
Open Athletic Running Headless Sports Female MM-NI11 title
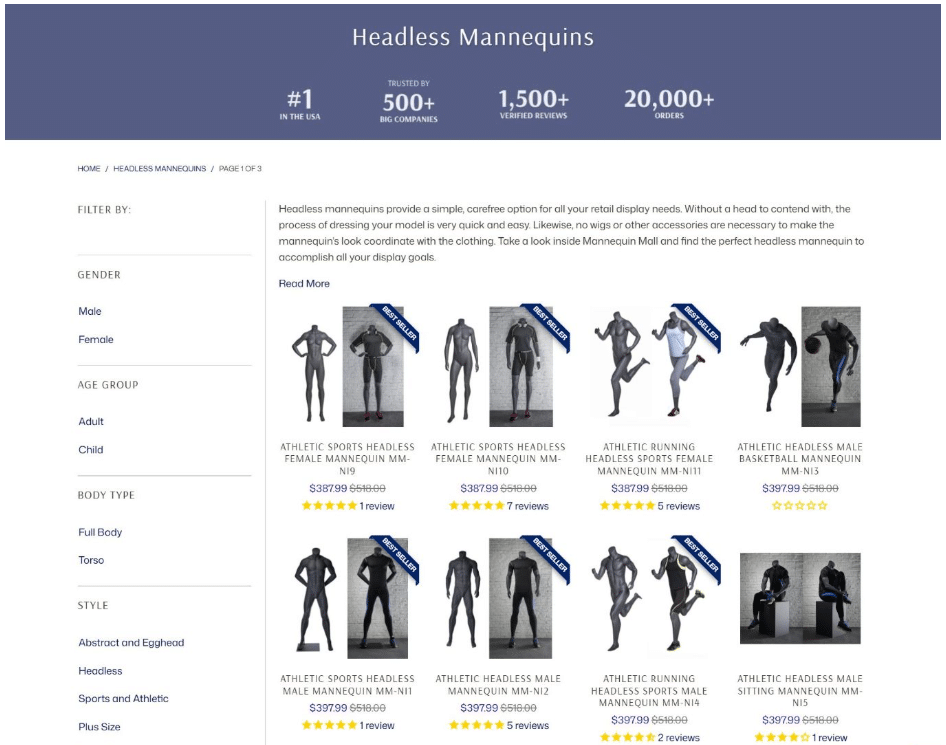(649, 459)
